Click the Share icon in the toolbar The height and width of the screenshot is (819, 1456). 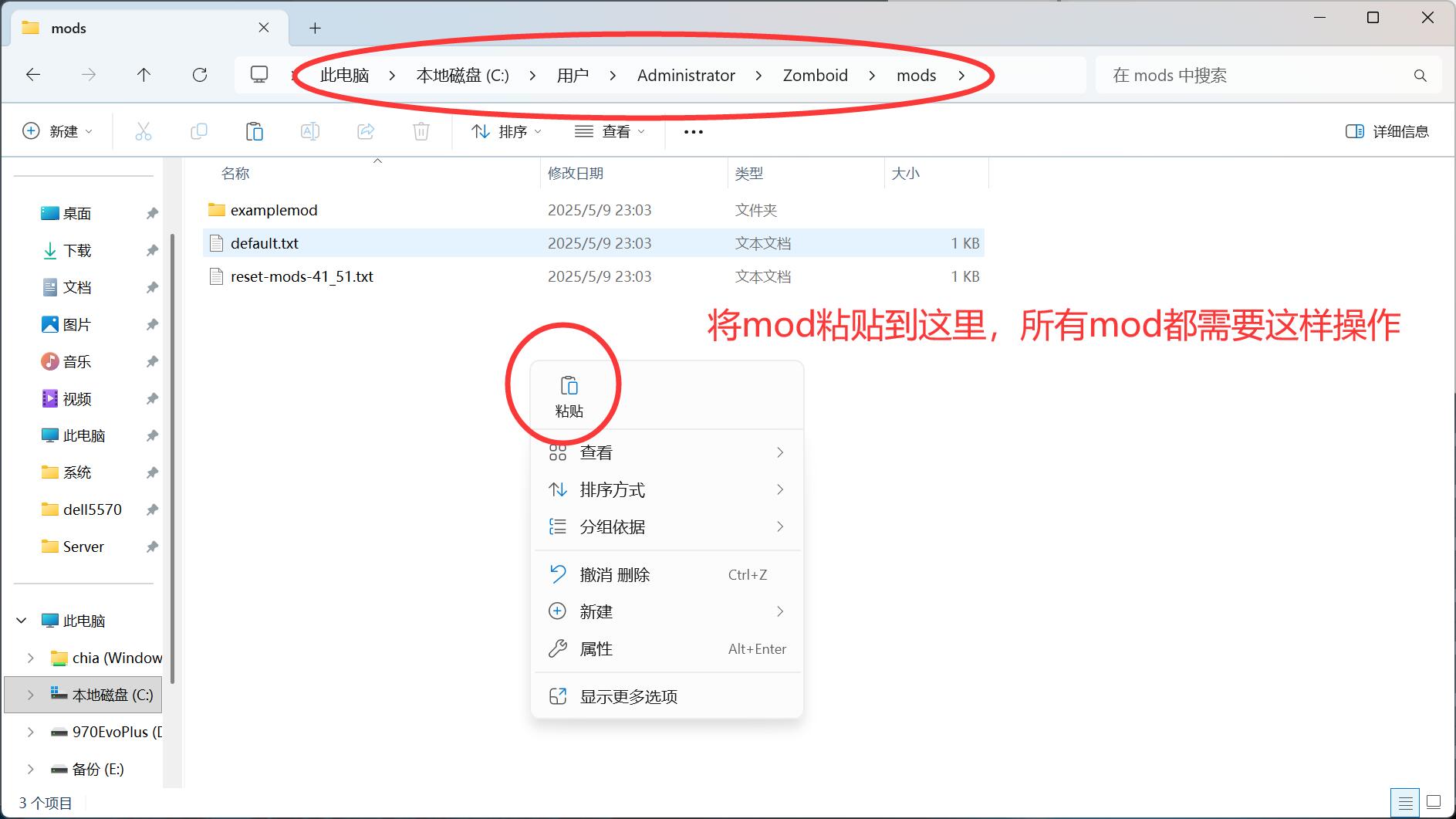366,131
